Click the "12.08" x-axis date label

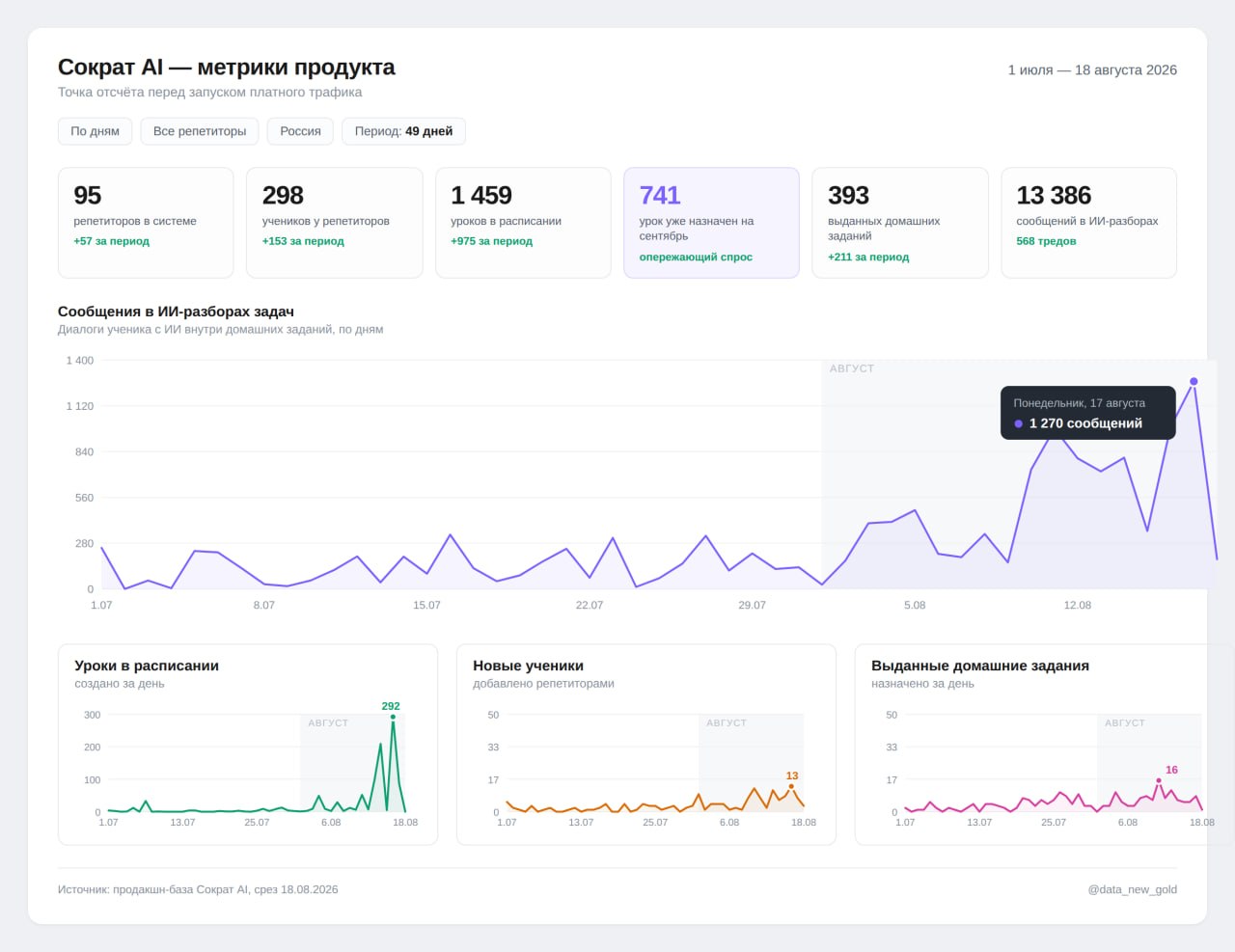click(x=1078, y=606)
